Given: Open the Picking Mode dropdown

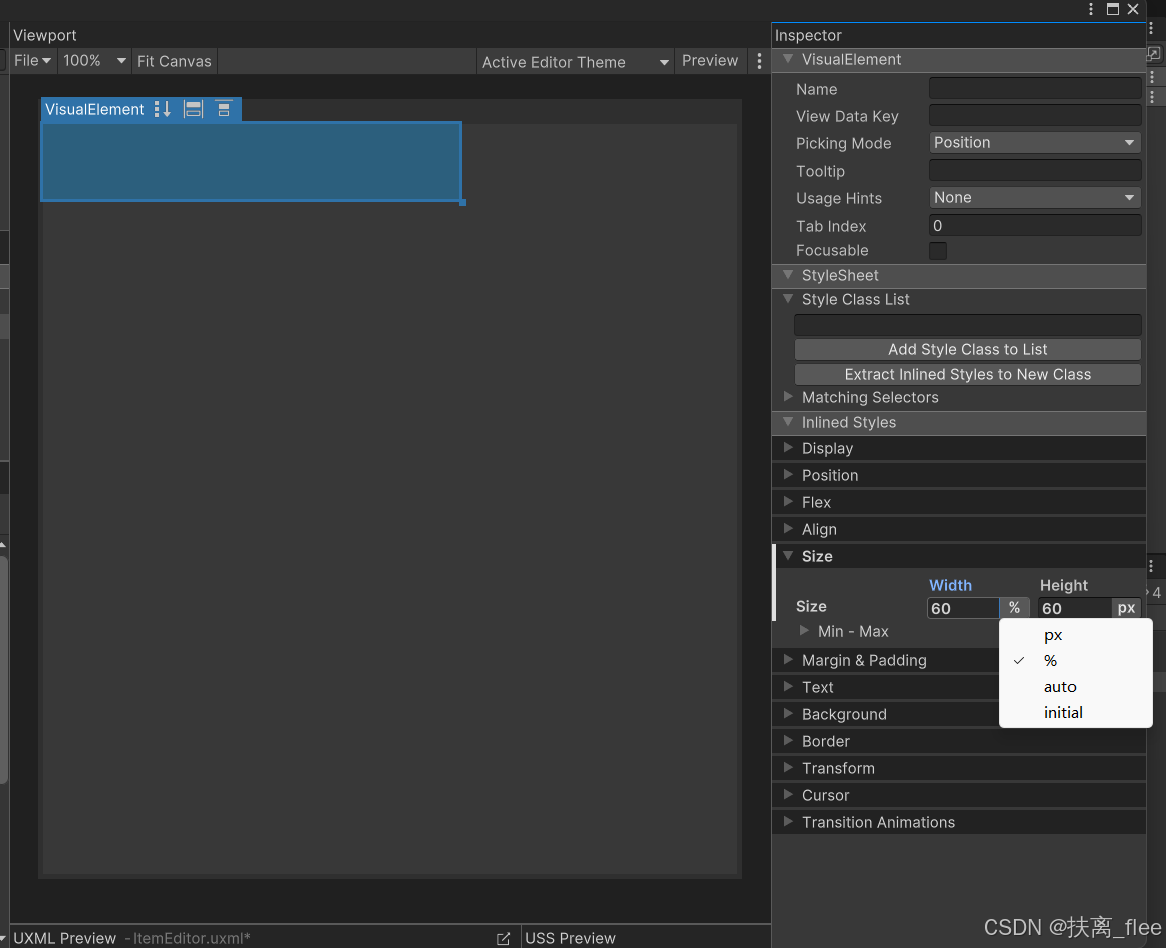Looking at the screenshot, I should pyautogui.click(x=1034, y=142).
